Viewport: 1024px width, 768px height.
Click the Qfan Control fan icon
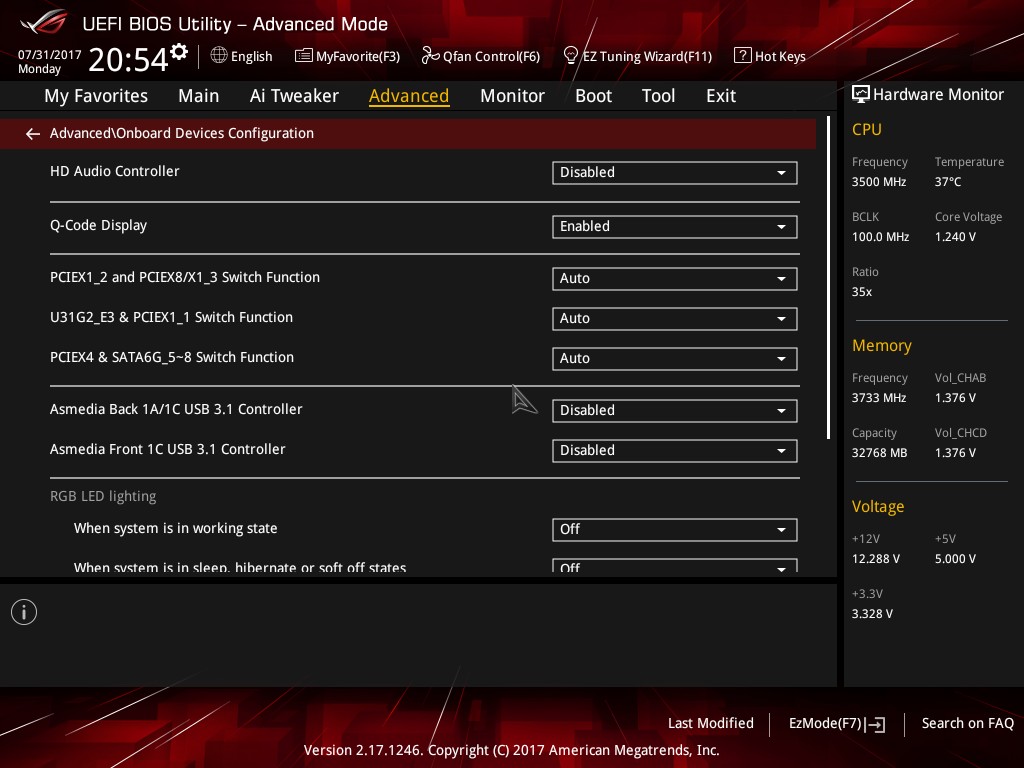coord(430,56)
